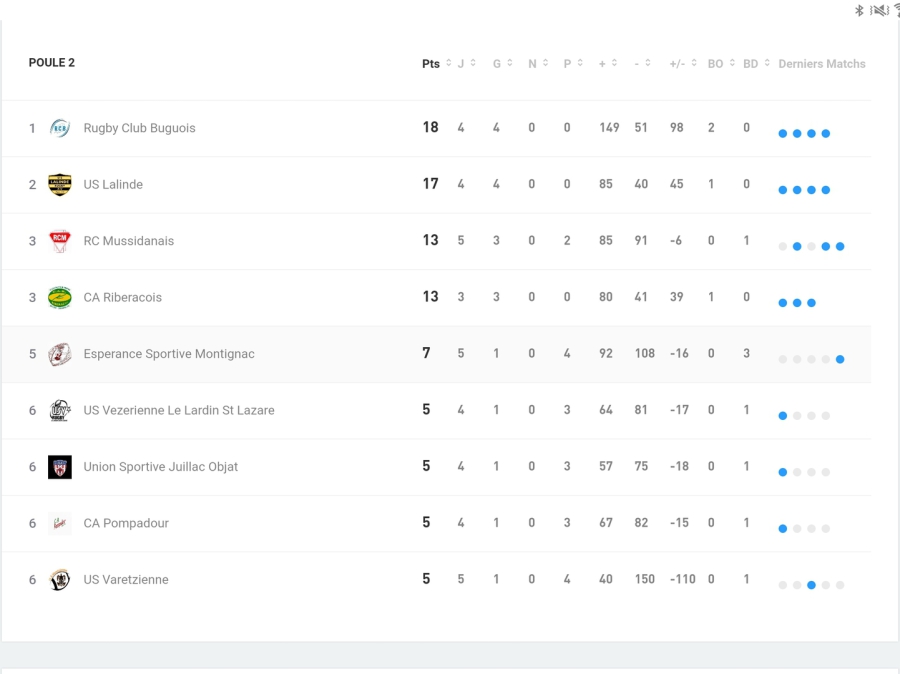900x674 pixels.
Task: Click Esperance Sportive Montignac's latest blue match dot
Action: coord(840,359)
